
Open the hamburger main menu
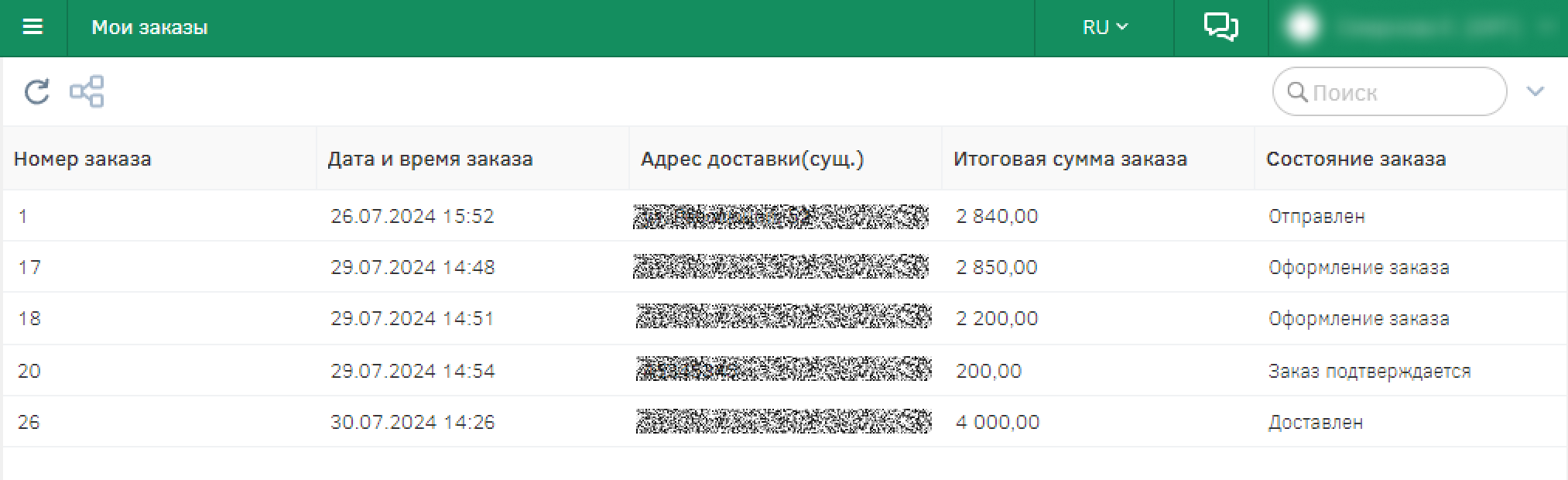(x=33, y=28)
